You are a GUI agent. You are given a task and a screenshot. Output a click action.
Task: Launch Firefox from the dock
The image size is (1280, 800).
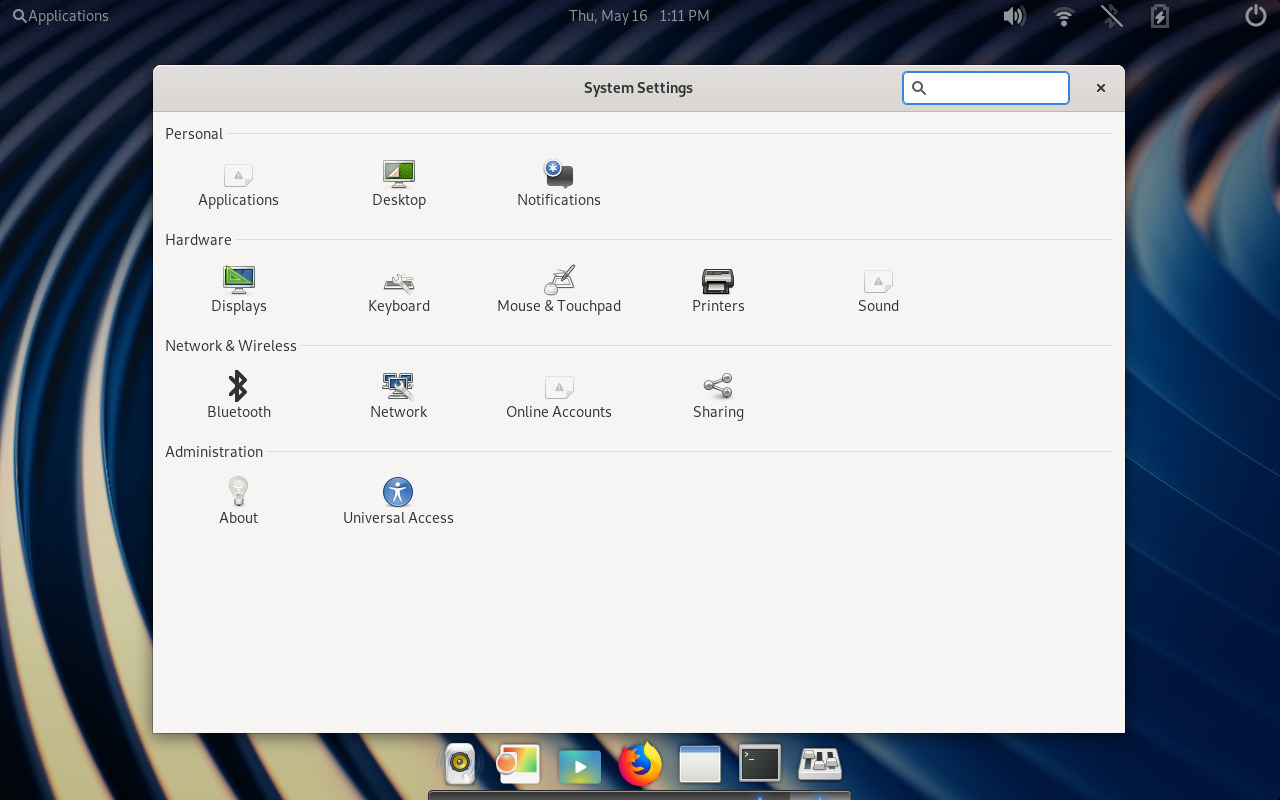coord(640,765)
